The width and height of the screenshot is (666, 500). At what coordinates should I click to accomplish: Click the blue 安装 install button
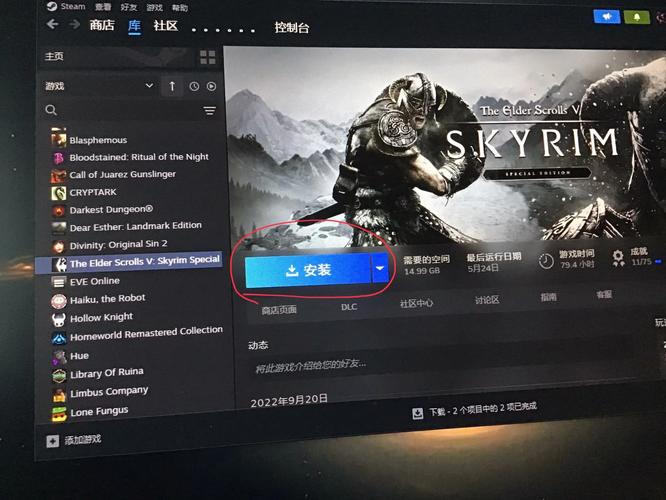pyautogui.click(x=308, y=270)
